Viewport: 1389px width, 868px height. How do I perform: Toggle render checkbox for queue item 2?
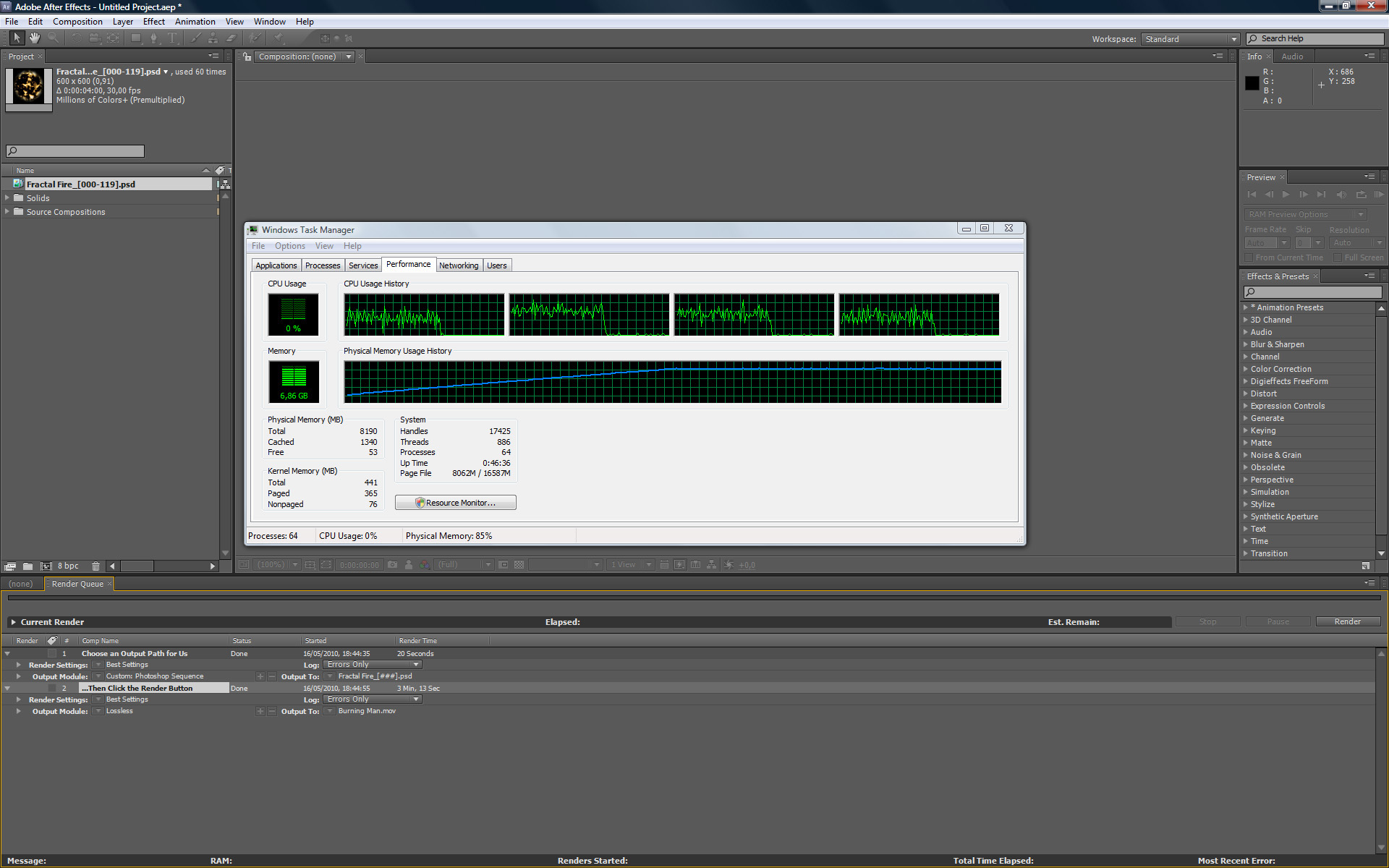[x=52, y=688]
